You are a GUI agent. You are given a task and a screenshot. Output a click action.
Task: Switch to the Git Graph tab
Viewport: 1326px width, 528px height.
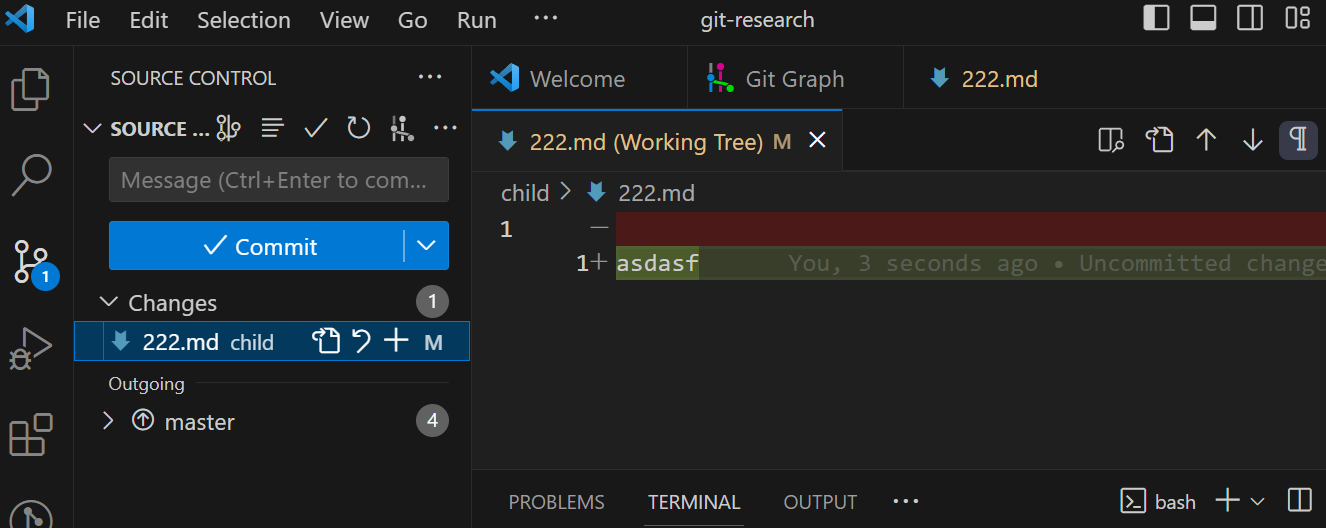coord(794,79)
